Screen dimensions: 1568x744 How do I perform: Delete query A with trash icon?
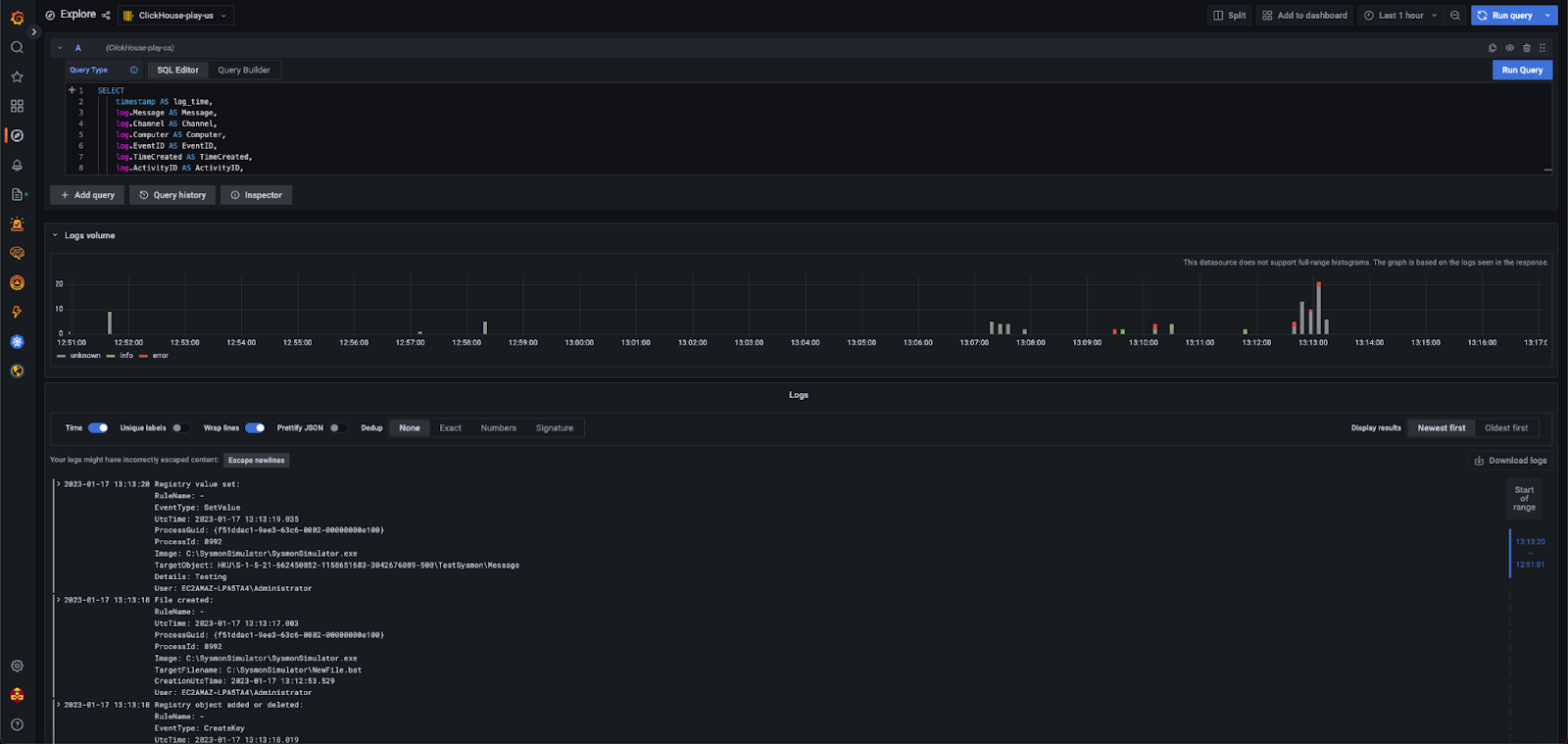1526,48
